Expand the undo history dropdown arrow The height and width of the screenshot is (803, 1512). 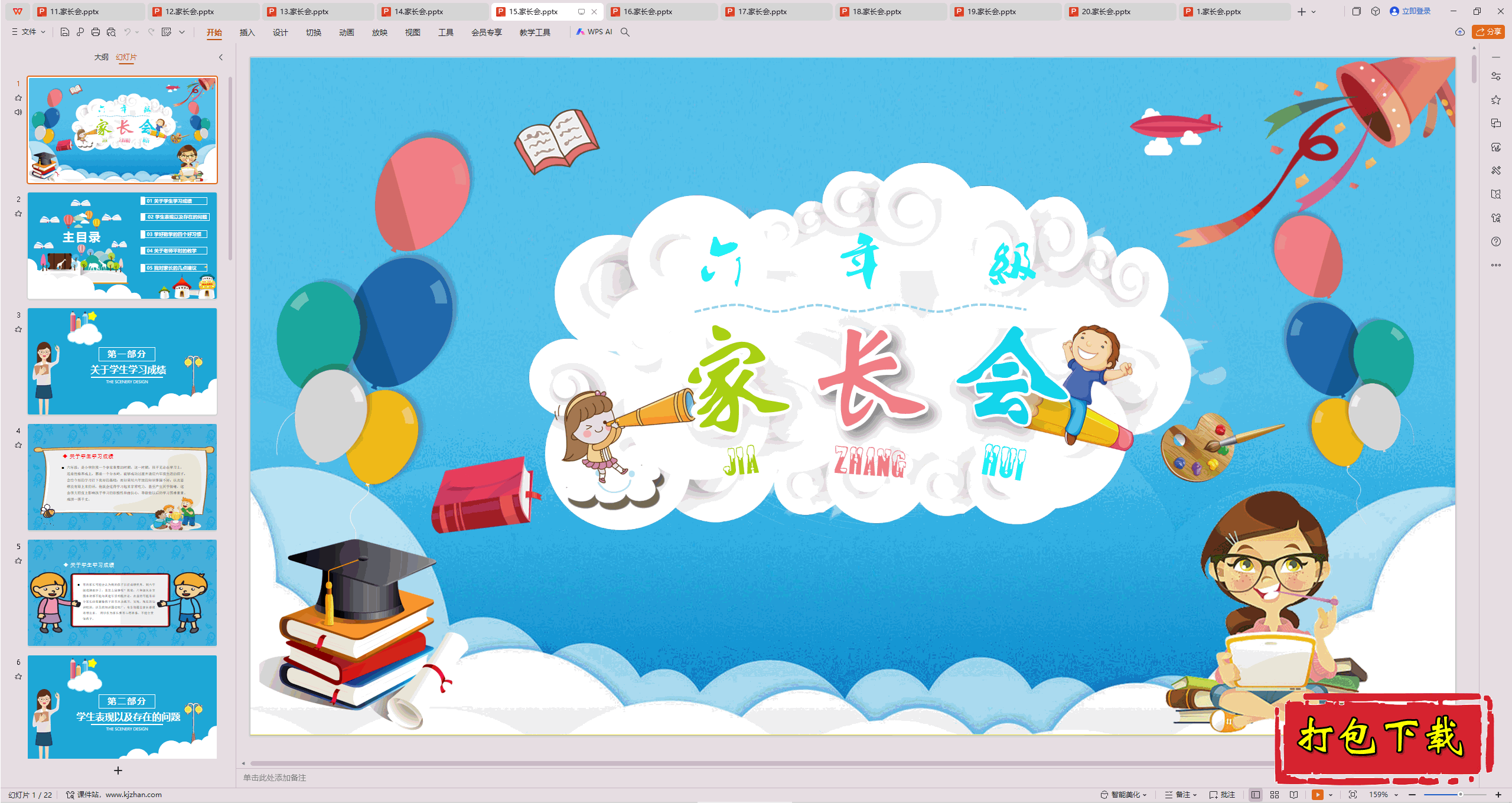coord(137,32)
